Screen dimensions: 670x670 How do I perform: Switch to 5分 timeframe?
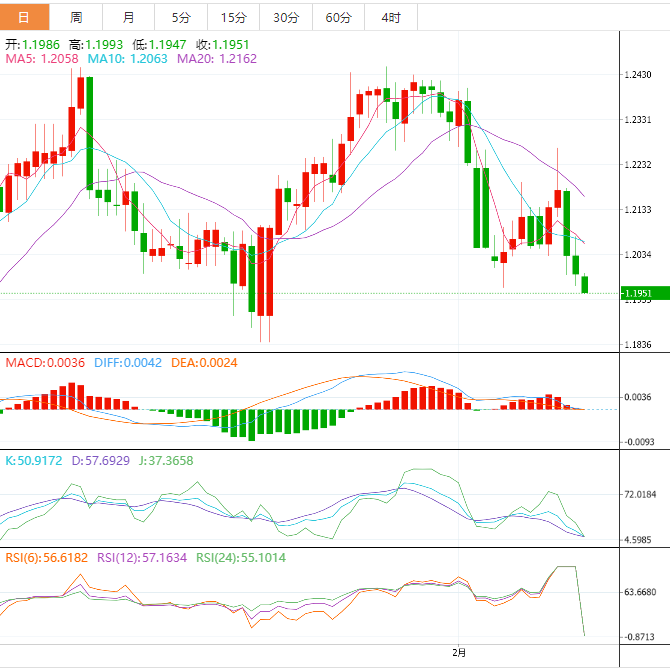pos(181,17)
